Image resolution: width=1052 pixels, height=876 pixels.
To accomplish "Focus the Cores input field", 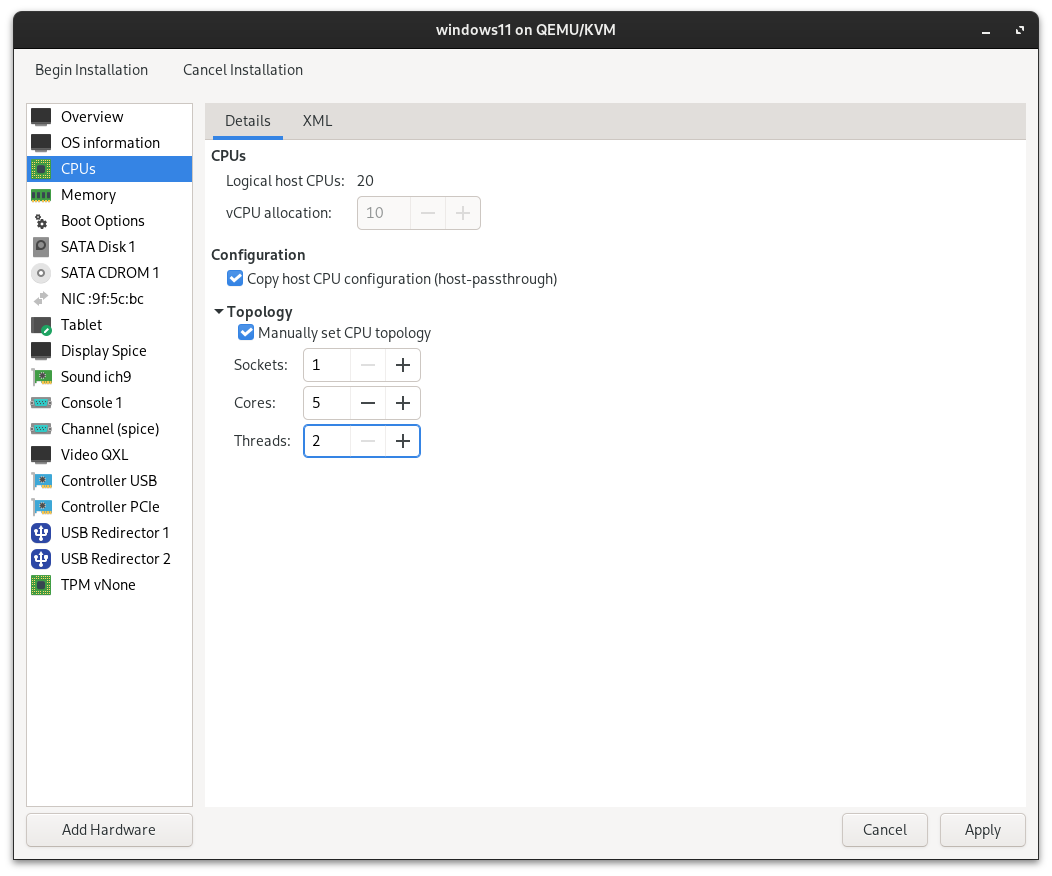I will 327,403.
